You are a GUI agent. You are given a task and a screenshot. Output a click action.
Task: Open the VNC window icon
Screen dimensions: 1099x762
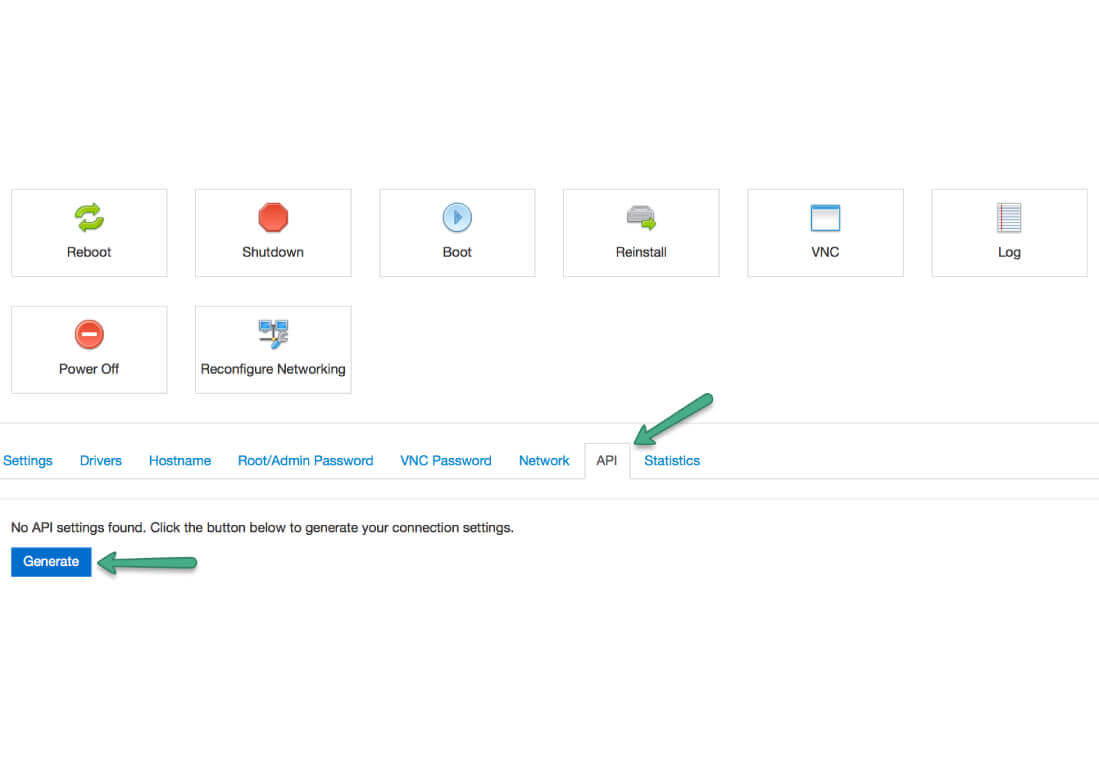click(x=825, y=217)
